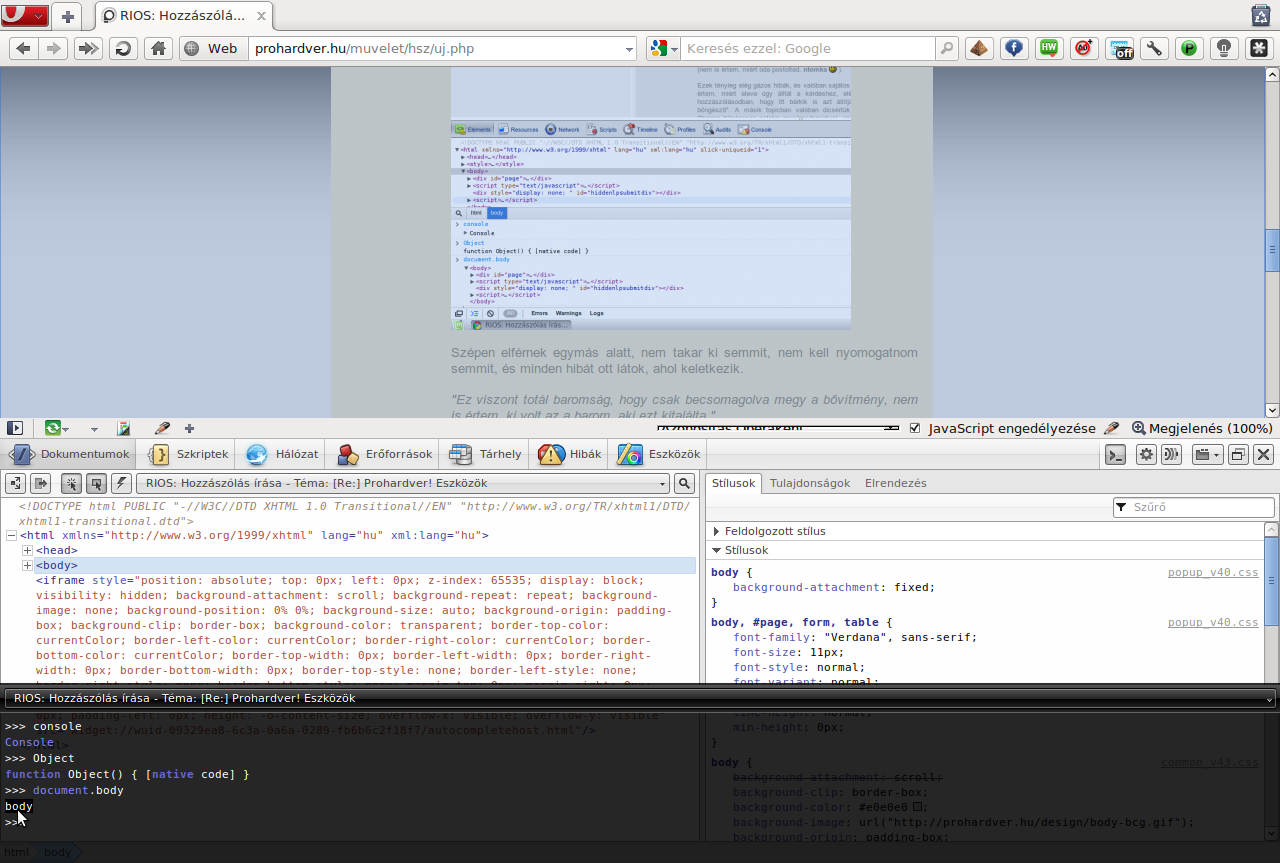This screenshot has width=1280, height=863.
Task: Click the light bulb extension icon
Action: (x=1223, y=47)
